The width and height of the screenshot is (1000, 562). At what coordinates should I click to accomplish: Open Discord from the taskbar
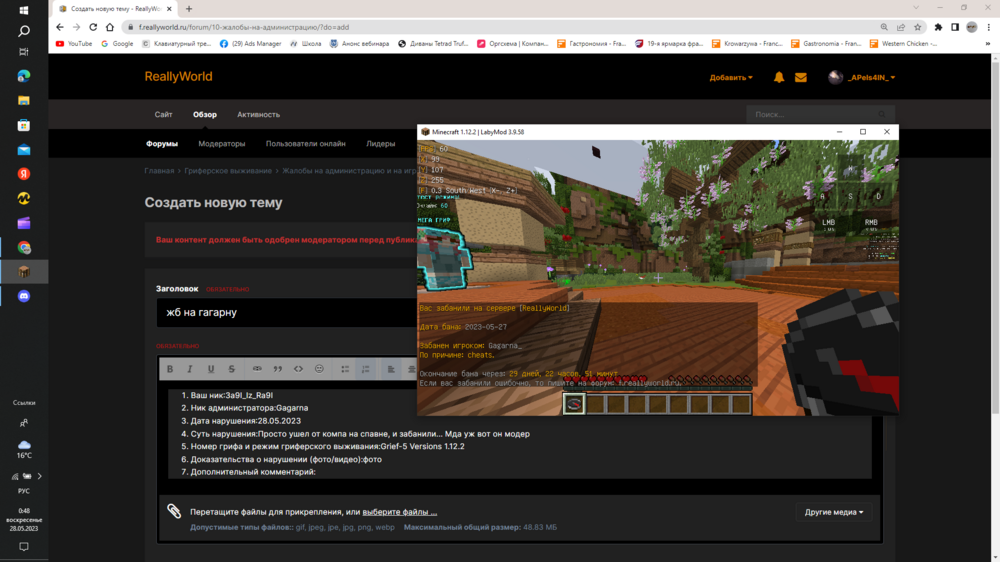coord(24,296)
